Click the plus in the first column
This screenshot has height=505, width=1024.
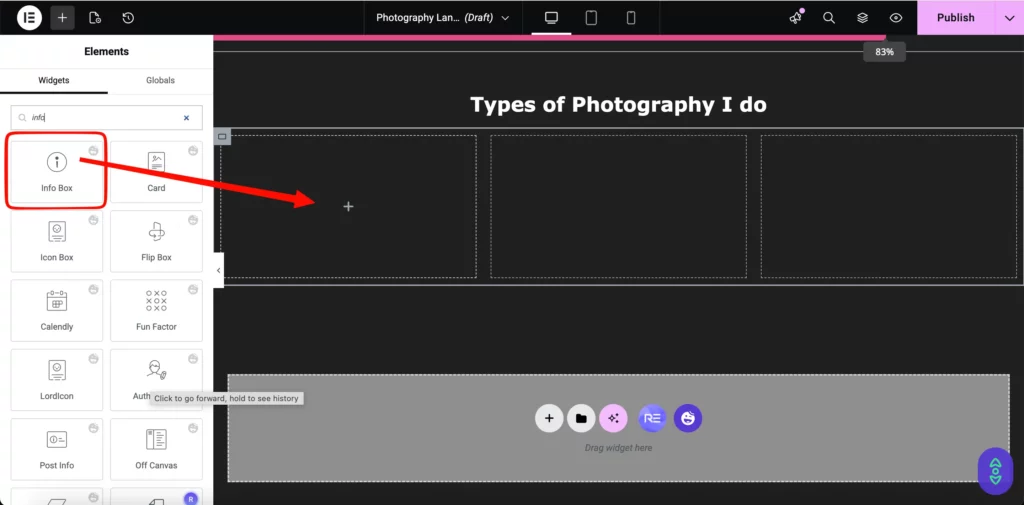pos(348,206)
